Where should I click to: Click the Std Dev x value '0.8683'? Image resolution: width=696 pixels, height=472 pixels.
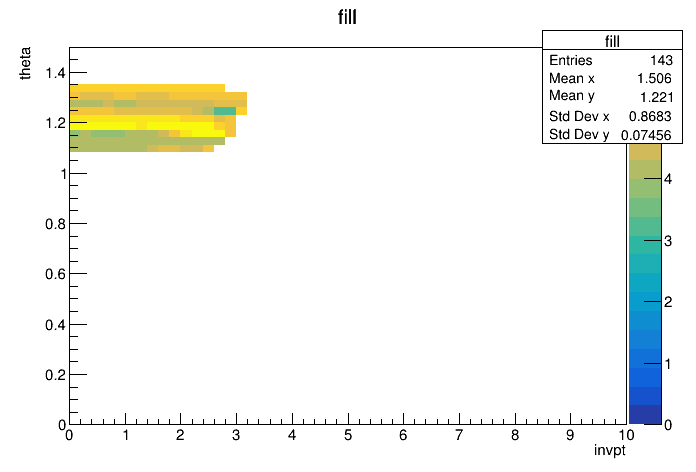pos(650,116)
